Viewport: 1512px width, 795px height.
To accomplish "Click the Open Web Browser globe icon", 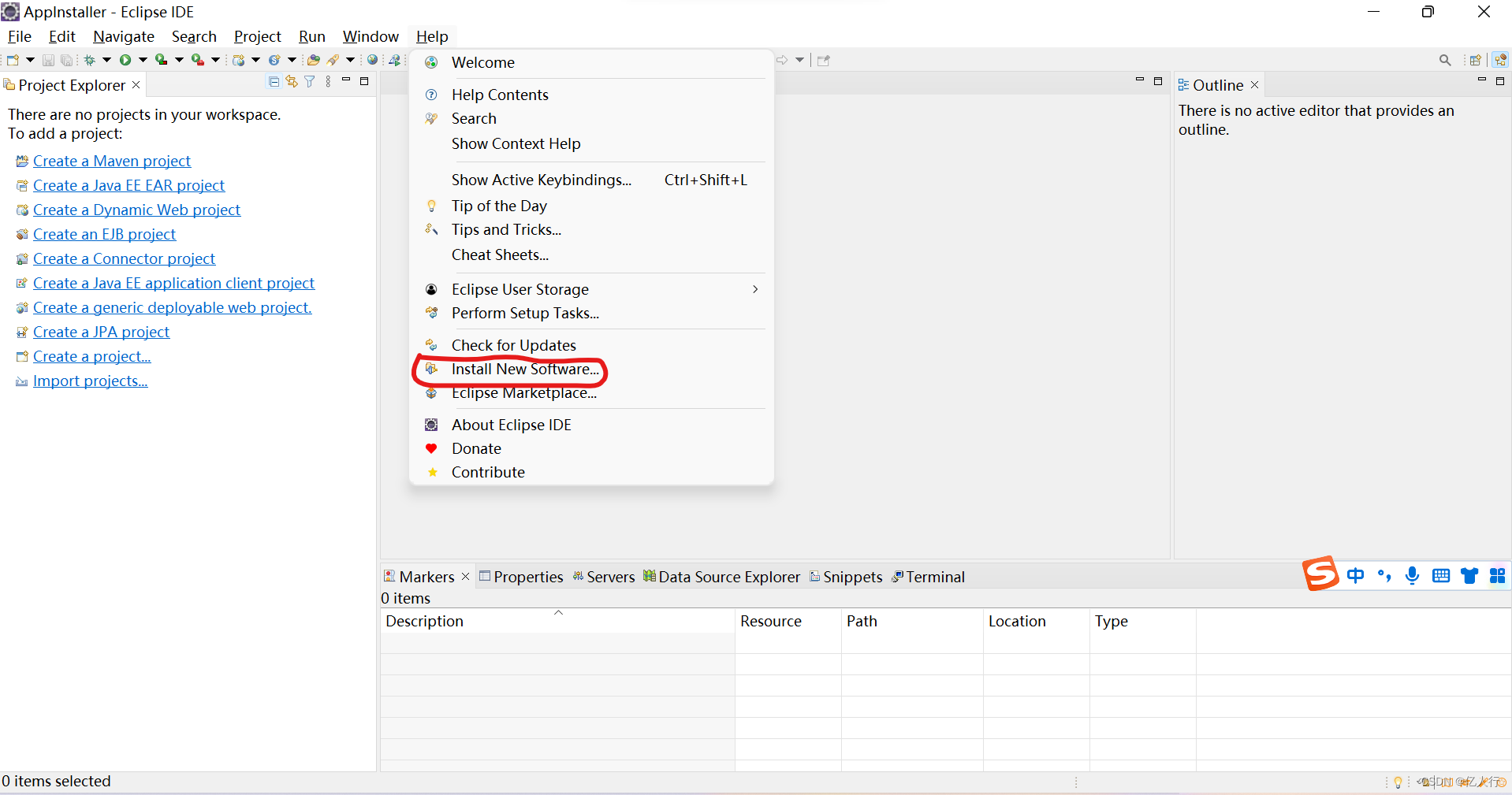I will pyautogui.click(x=372, y=59).
